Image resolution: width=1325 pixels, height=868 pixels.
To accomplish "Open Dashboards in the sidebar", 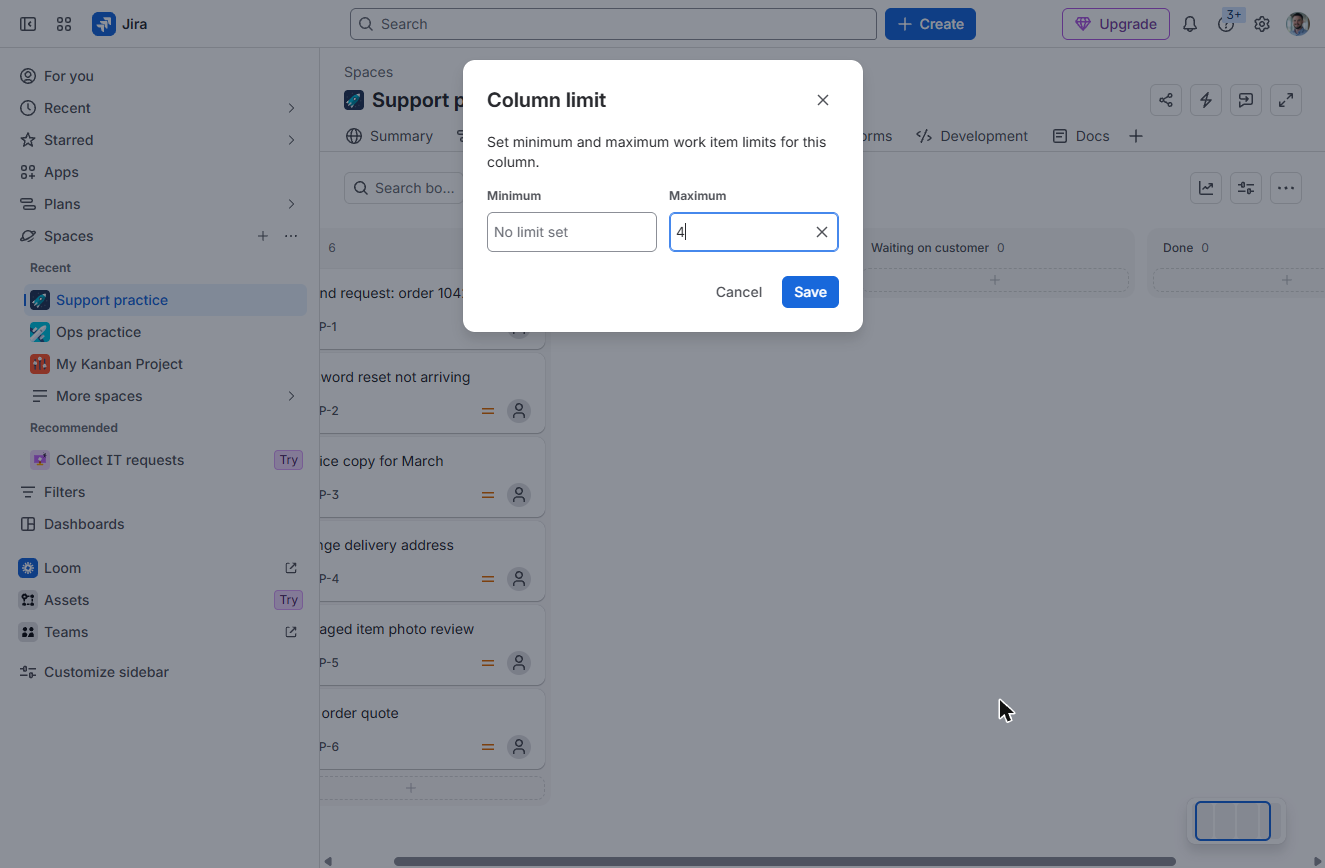I will [161, 524].
